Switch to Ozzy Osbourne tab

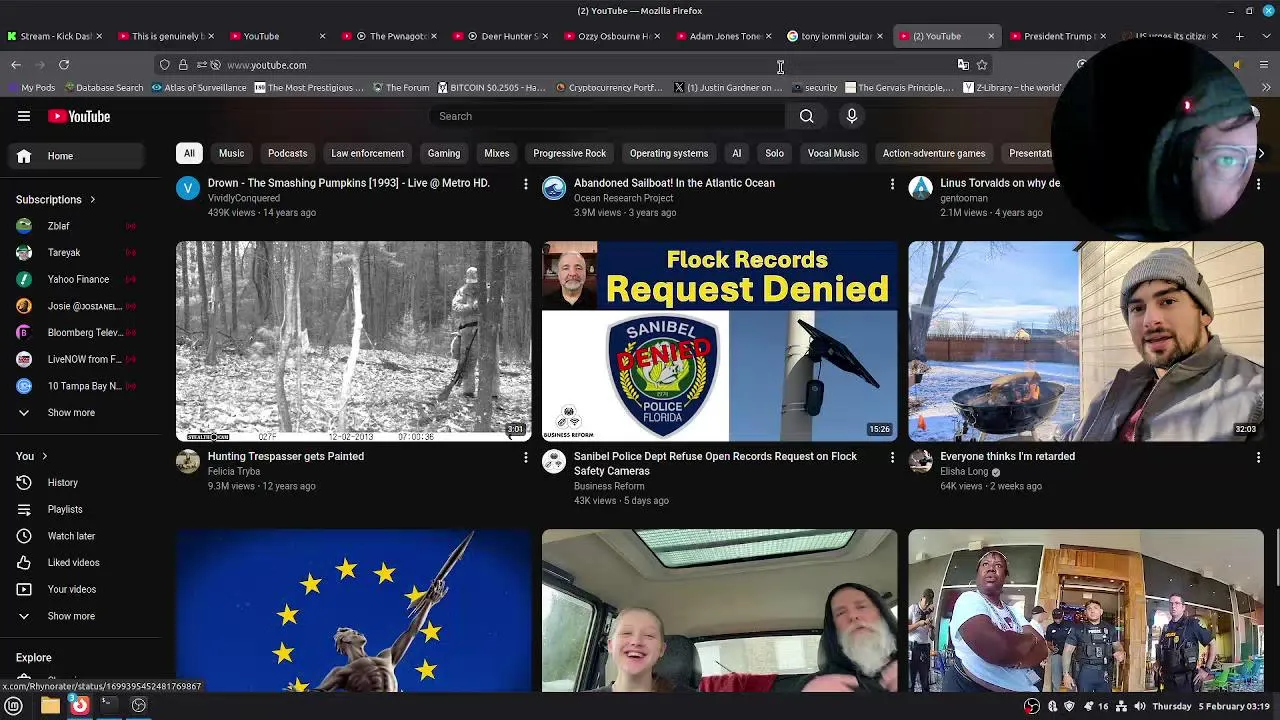614,36
